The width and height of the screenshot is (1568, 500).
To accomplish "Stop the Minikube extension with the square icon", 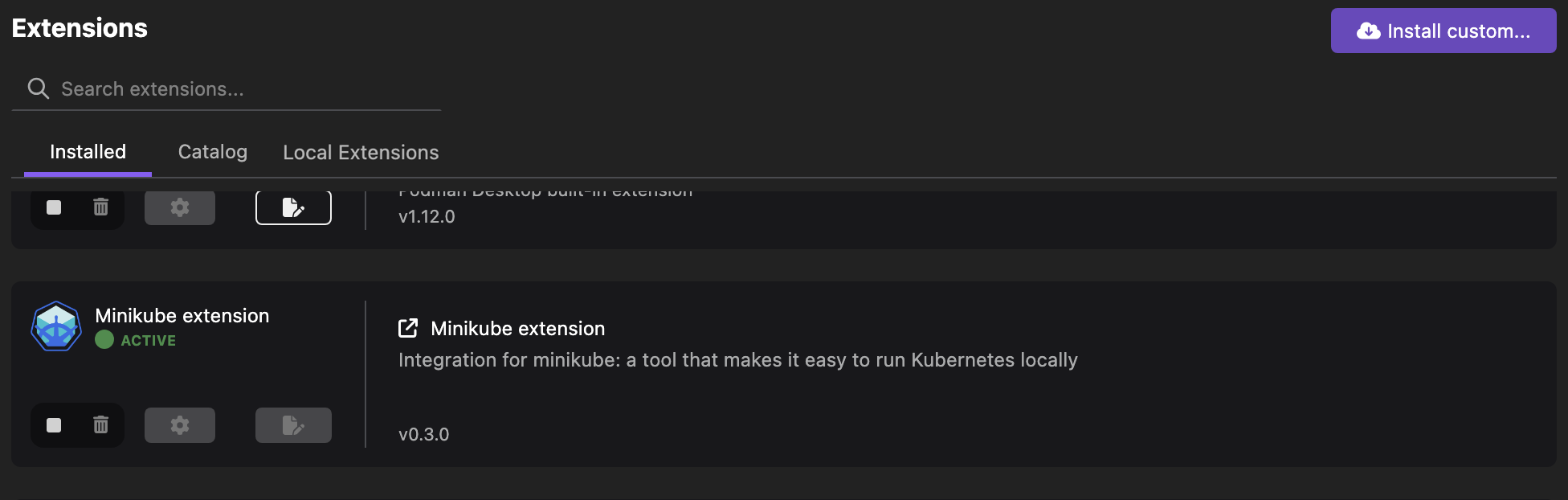I will click(53, 425).
